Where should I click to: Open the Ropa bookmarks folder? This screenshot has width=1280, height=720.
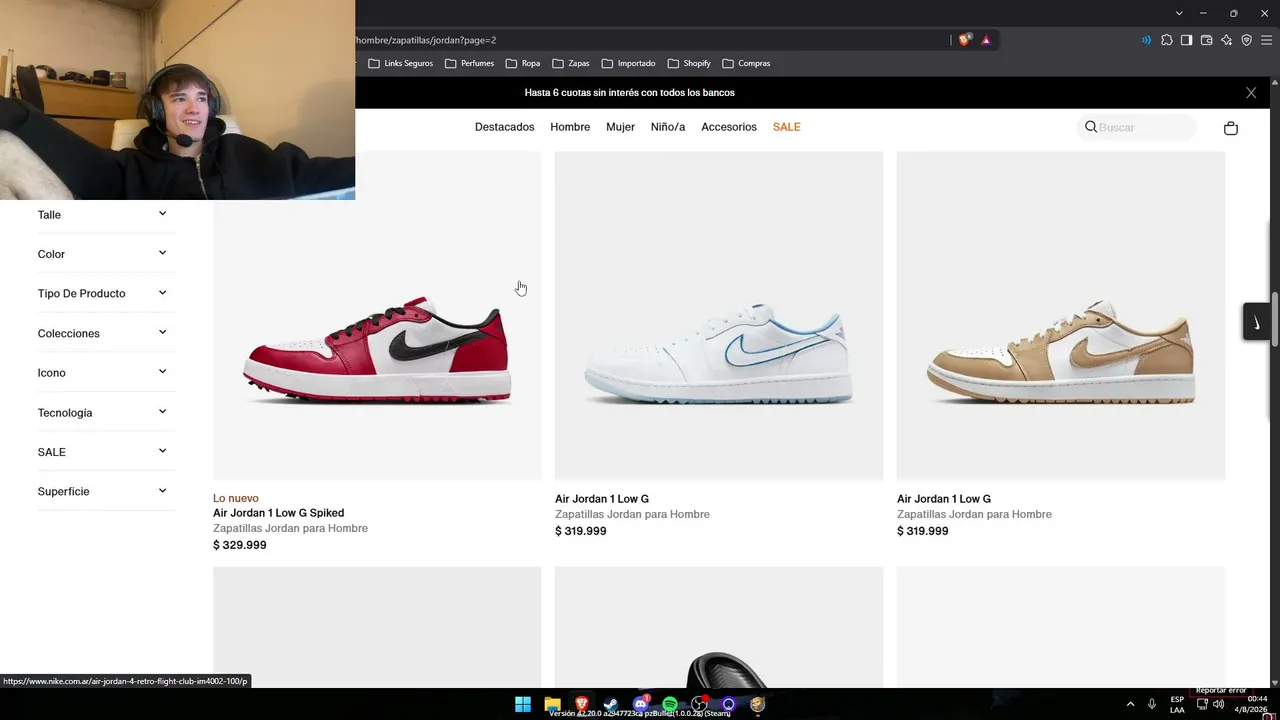click(523, 63)
